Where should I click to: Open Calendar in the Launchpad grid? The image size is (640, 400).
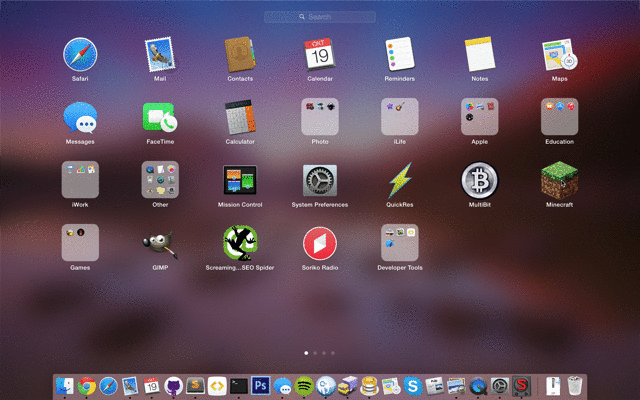(x=320, y=55)
